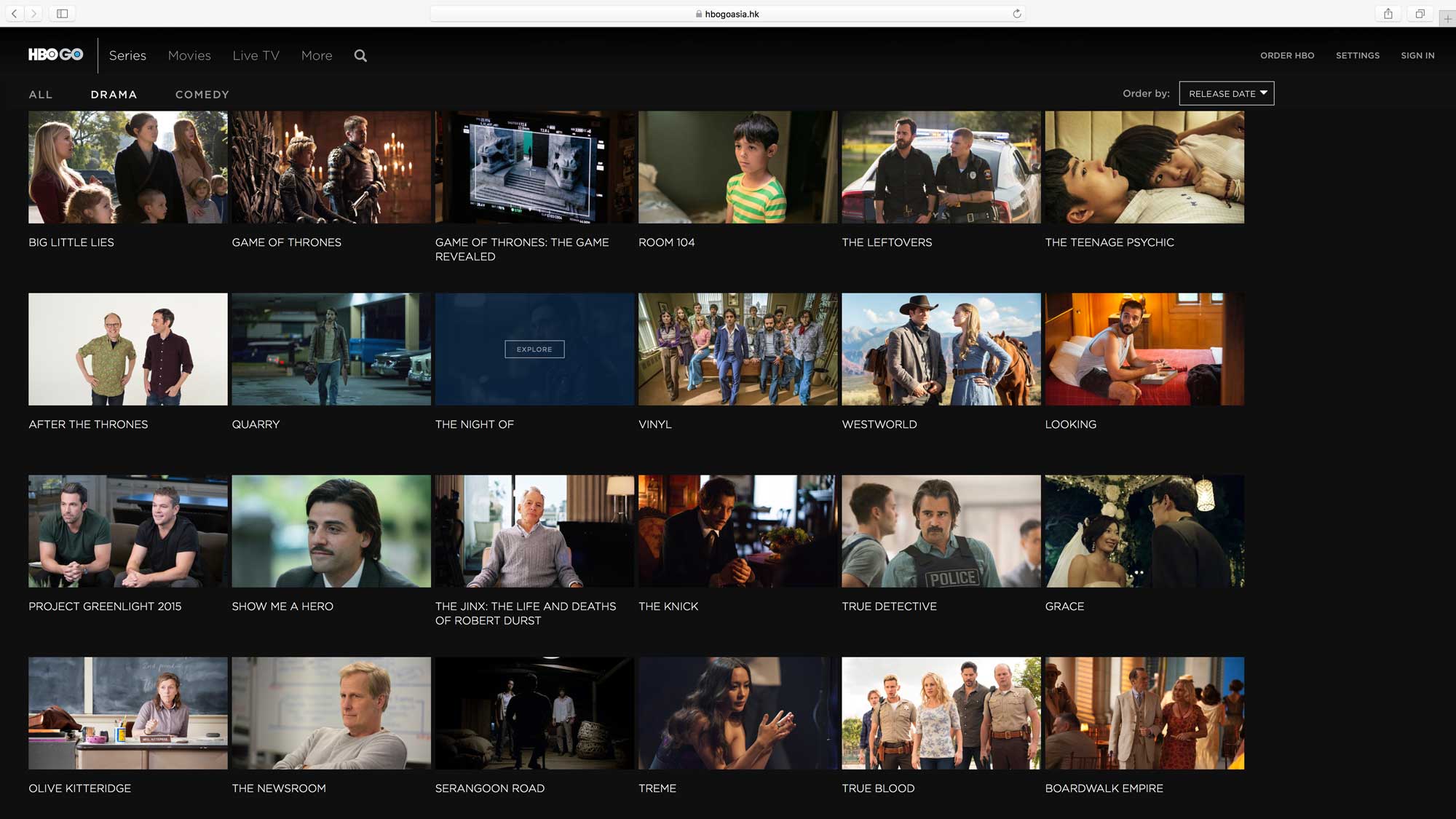This screenshot has height=819, width=1456.
Task: Open The Leftovers thumbnail
Action: click(x=941, y=167)
